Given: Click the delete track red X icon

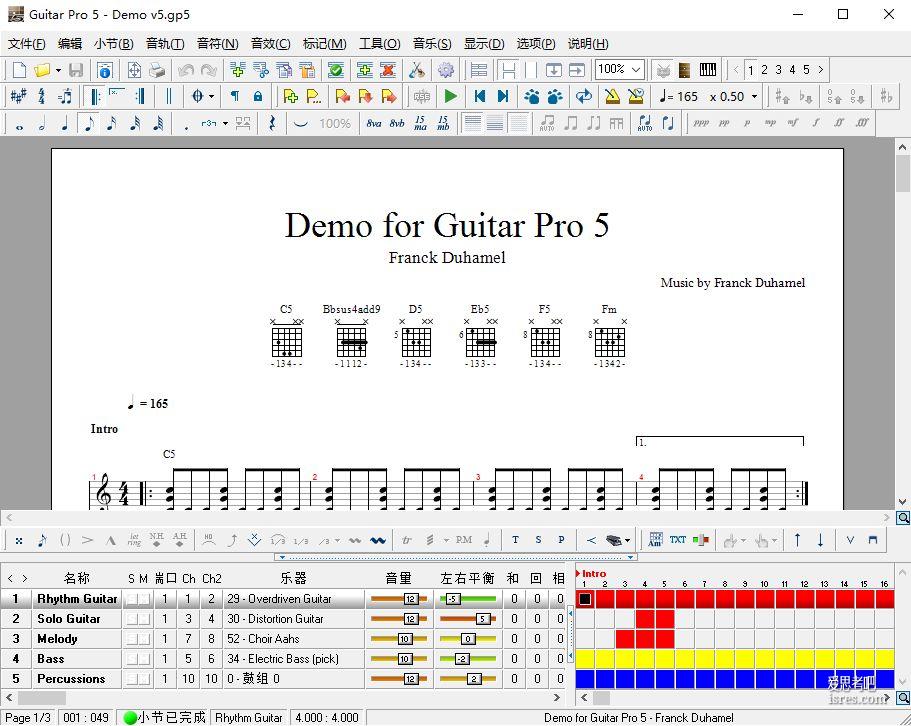Looking at the screenshot, I should click(x=388, y=70).
